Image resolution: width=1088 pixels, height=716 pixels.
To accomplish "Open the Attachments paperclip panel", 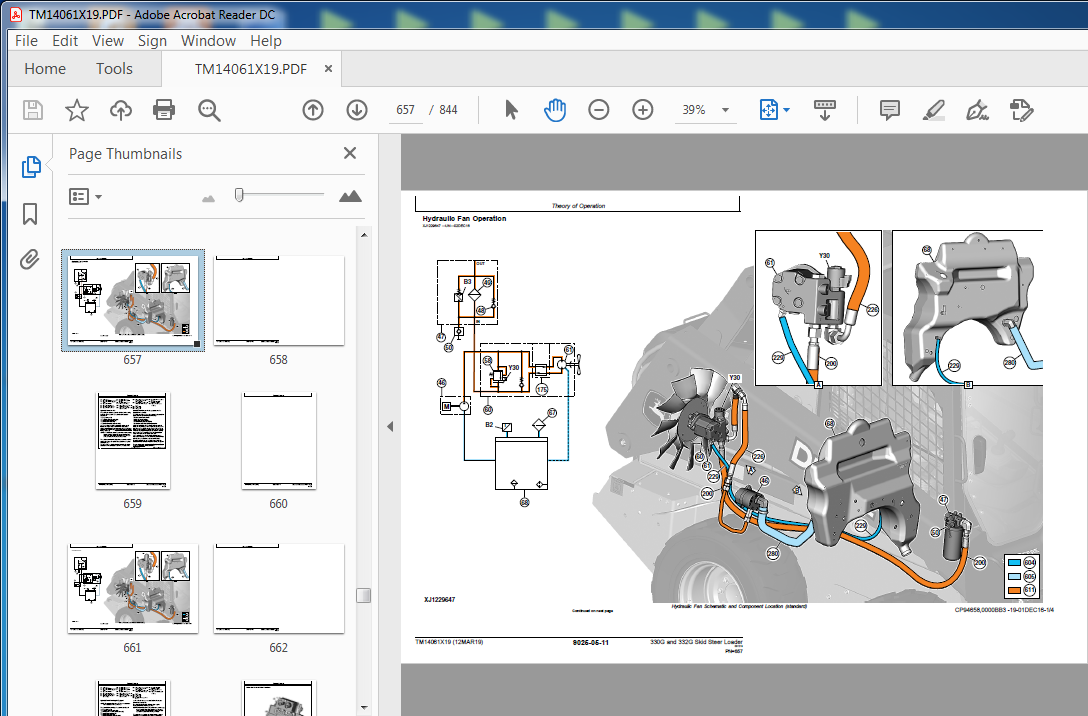I will [29, 259].
